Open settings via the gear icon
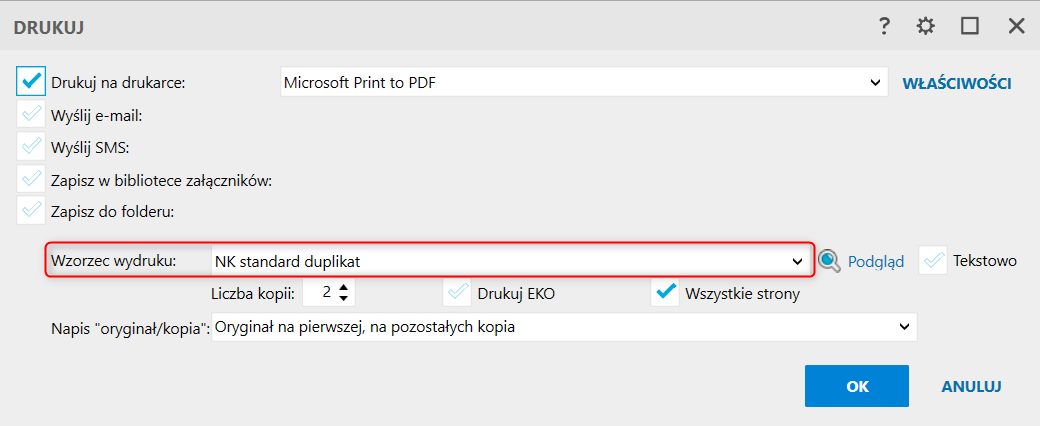 [x=926, y=27]
